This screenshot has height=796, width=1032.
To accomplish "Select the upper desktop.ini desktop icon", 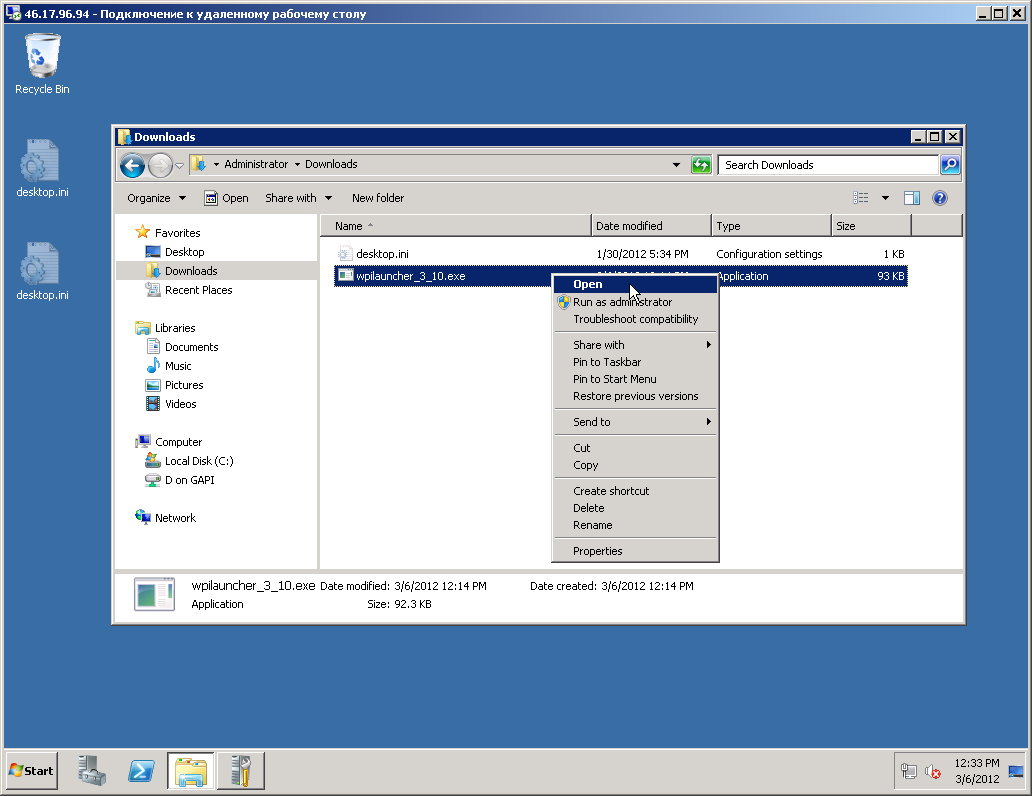I will 42,169.
